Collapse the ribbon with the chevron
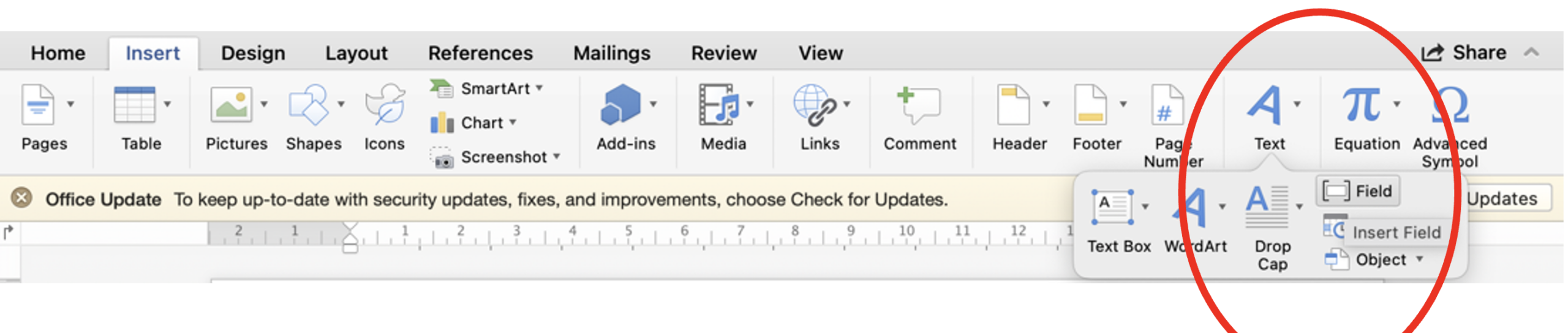The image size is (1568, 333). click(x=1531, y=52)
